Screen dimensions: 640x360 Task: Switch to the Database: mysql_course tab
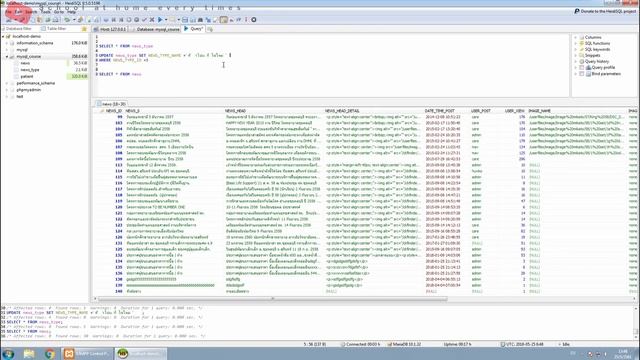156,29
